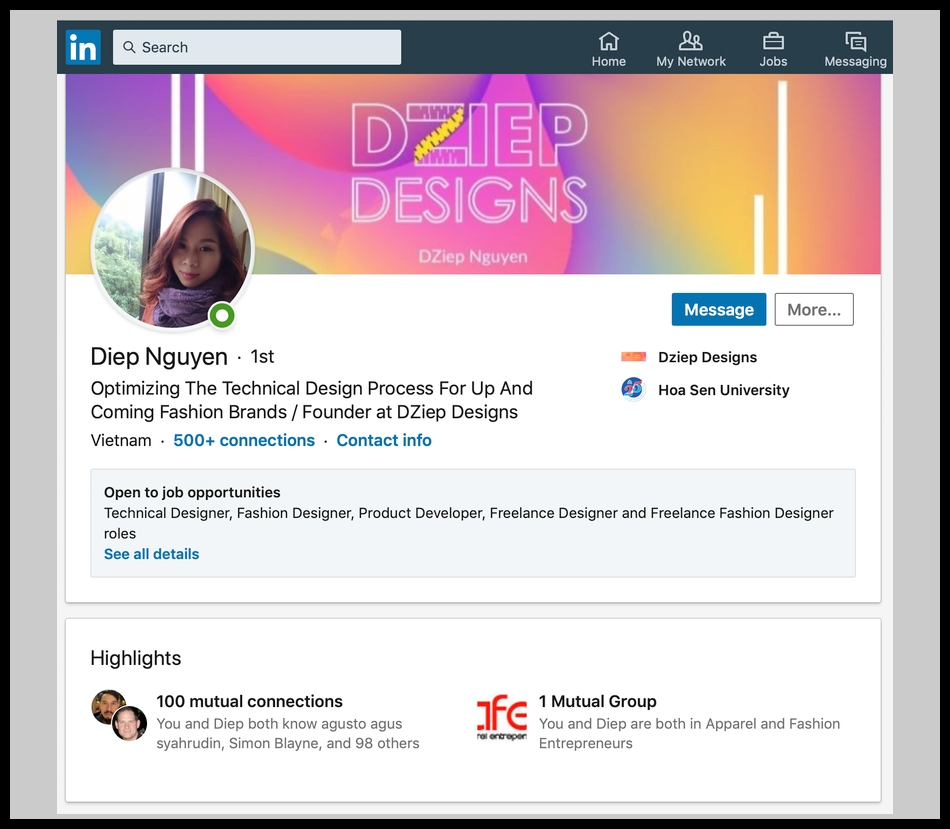This screenshot has width=950, height=829.
Task: Open the 100 mutual connections highlight
Action: coord(249,701)
